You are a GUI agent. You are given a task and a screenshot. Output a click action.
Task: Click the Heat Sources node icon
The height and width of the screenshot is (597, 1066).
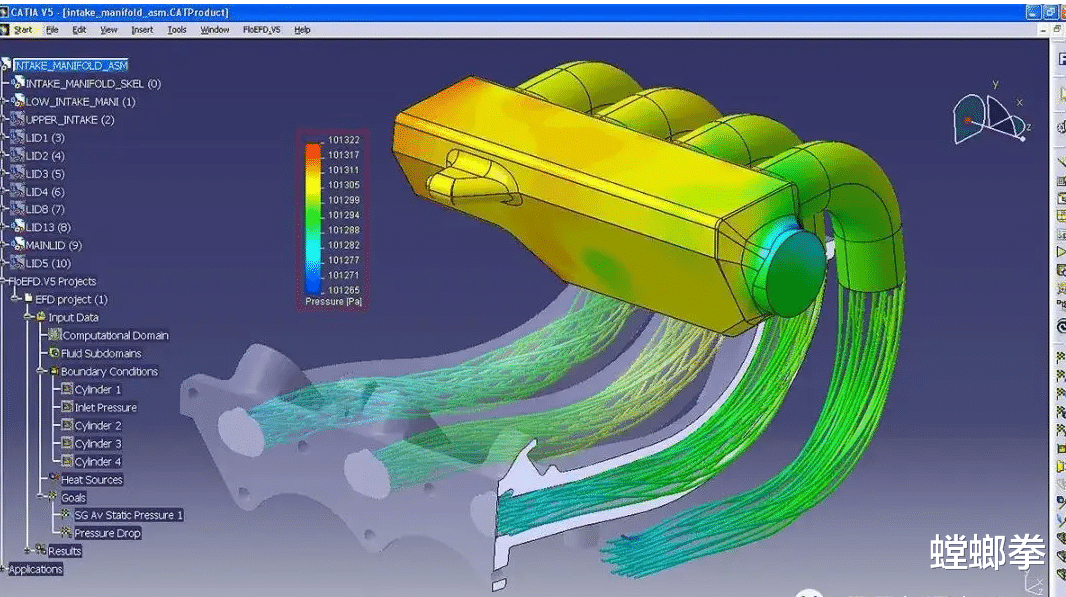[54, 478]
